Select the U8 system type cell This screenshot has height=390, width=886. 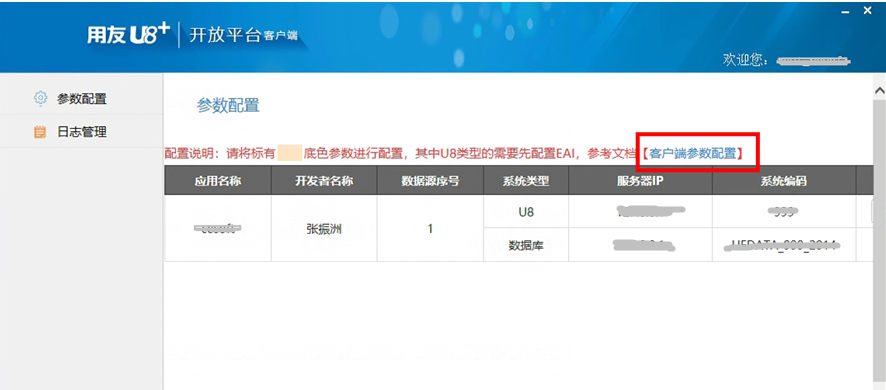point(526,212)
